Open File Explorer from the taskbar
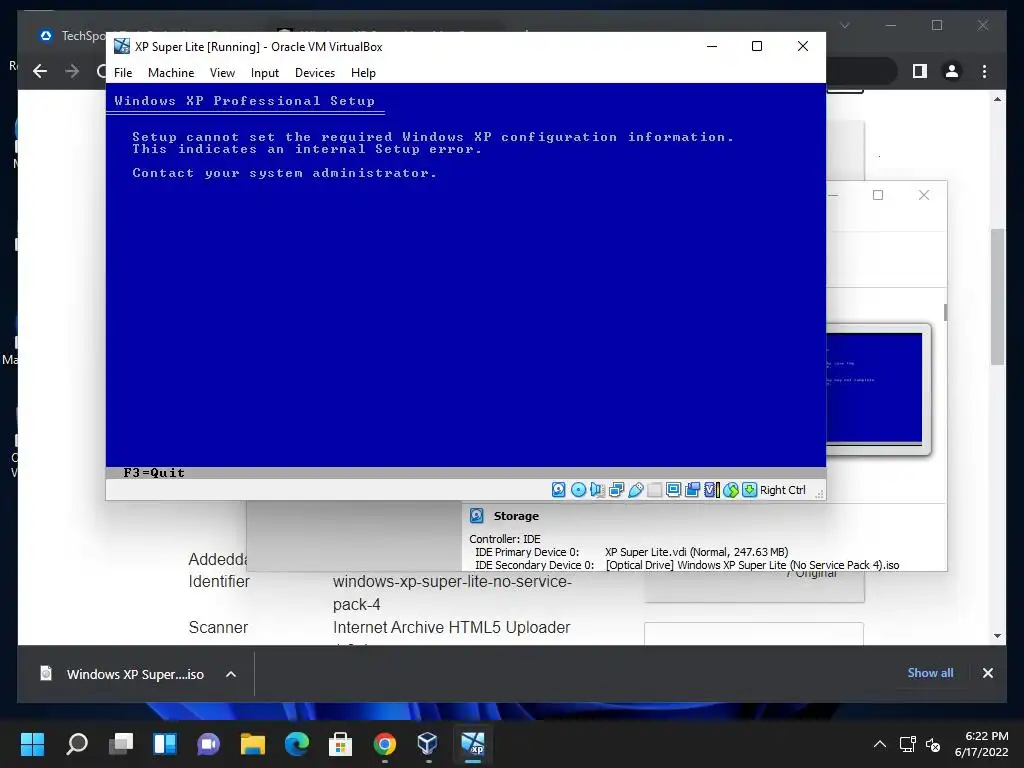The height and width of the screenshot is (768, 1024). 253,744
